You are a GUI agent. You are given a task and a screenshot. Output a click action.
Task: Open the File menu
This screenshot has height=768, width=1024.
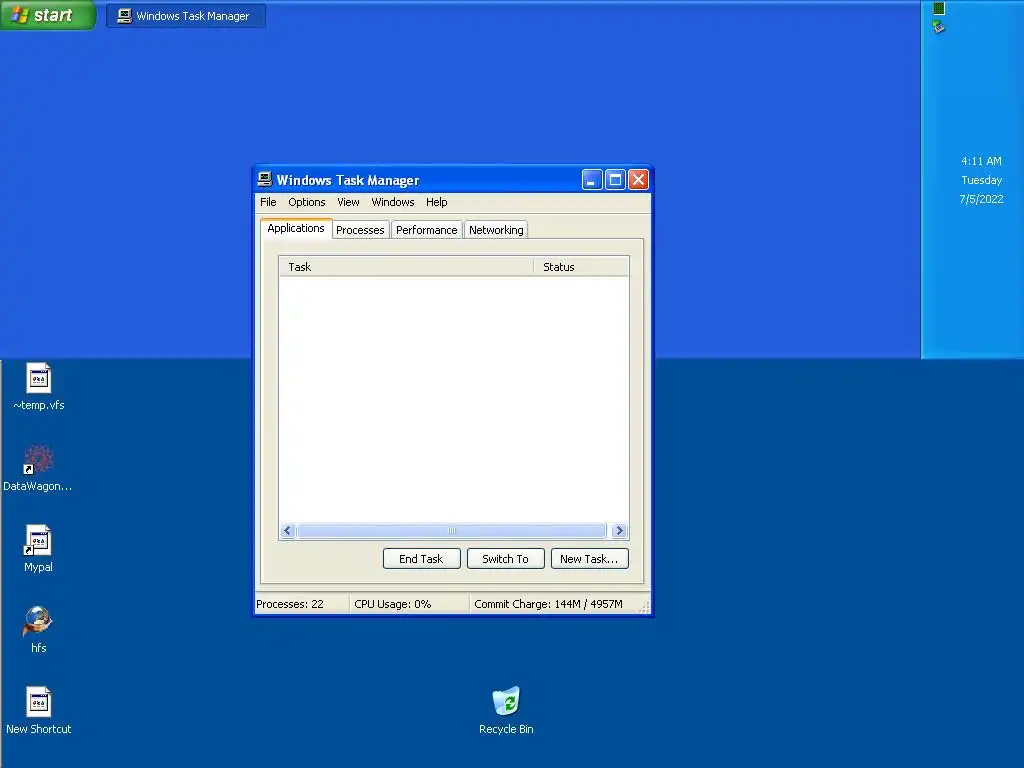[x=268, y=202]
